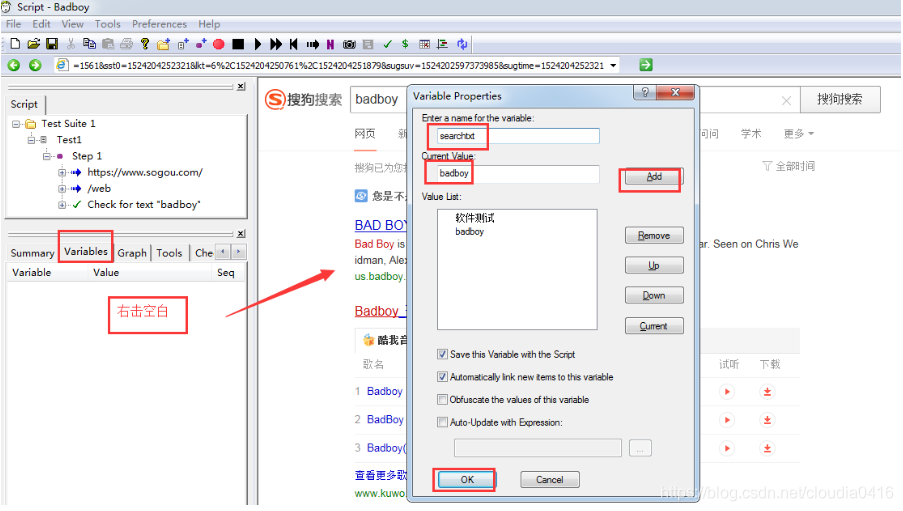Click the Current Value field containing badboy
This screenshot has width=903, height=511.
[517, 173]
